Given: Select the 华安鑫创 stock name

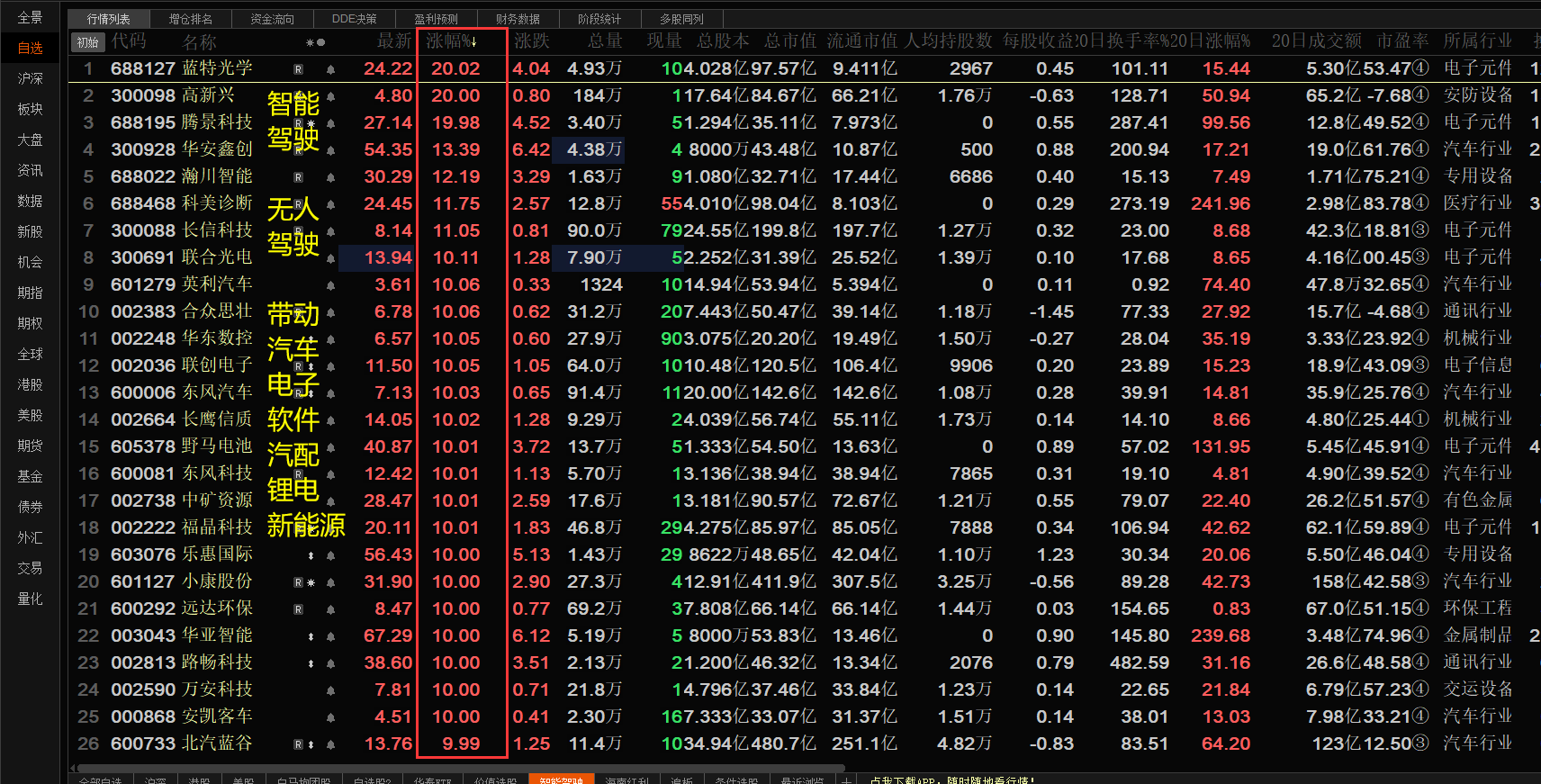Looking at the screenshot, I should click(x=217, y=149).
